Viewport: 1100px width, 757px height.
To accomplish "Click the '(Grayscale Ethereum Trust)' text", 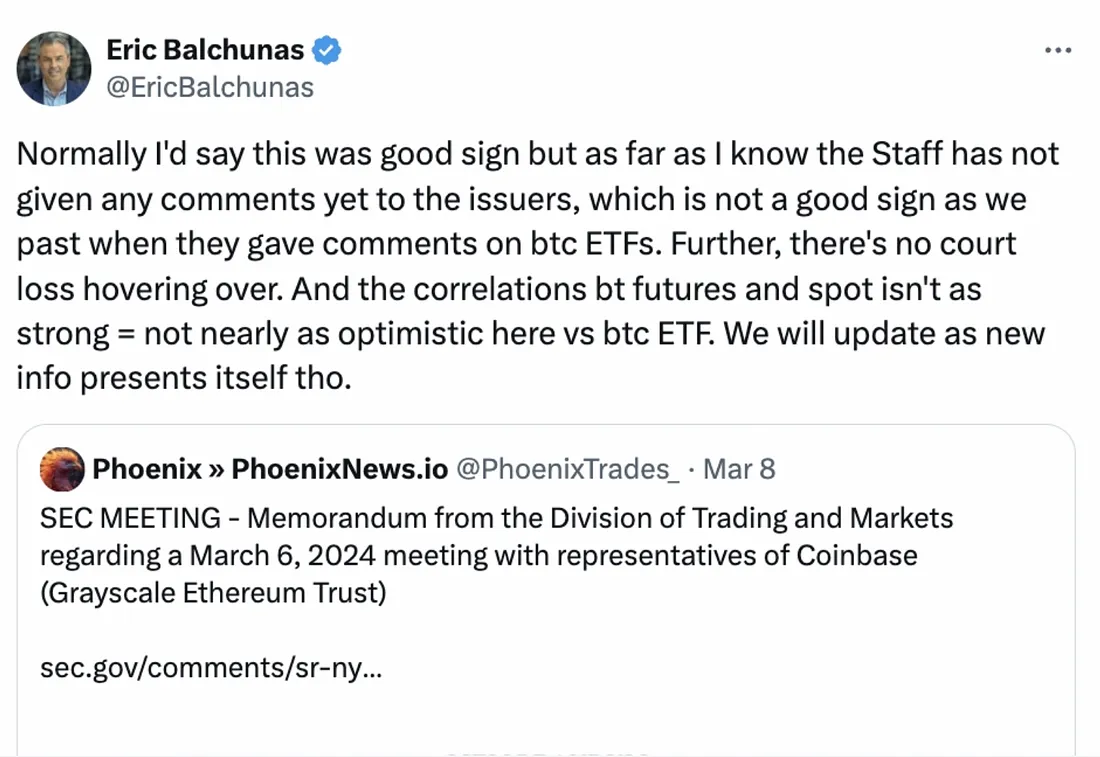I will pyautogui.click(x=213, y=593).
